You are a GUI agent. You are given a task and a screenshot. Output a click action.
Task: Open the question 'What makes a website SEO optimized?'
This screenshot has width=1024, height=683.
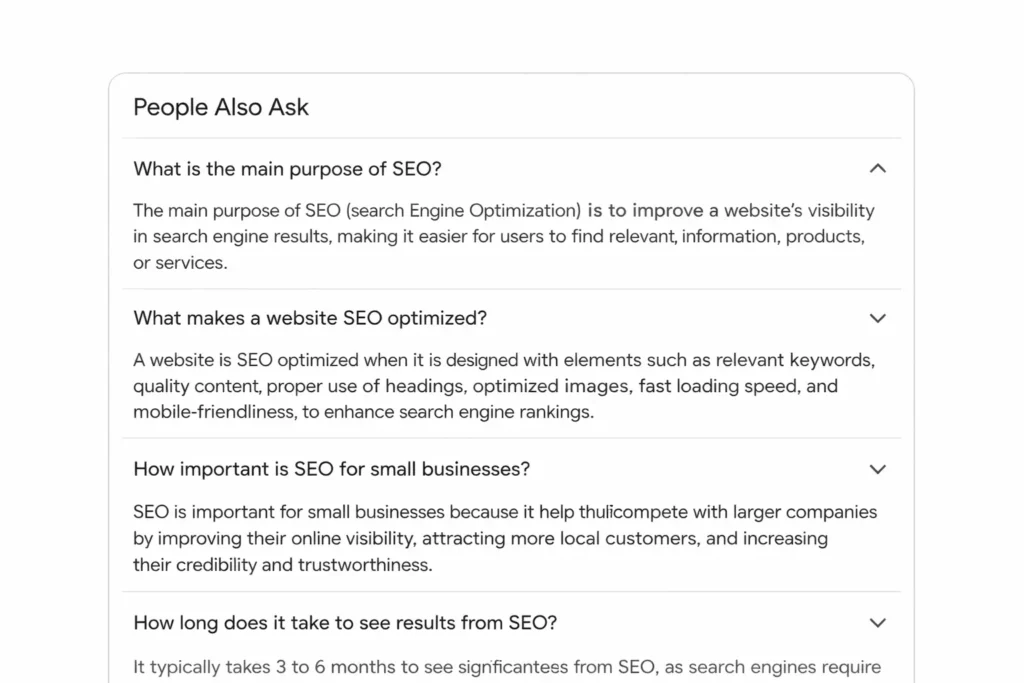click(310, 318)
